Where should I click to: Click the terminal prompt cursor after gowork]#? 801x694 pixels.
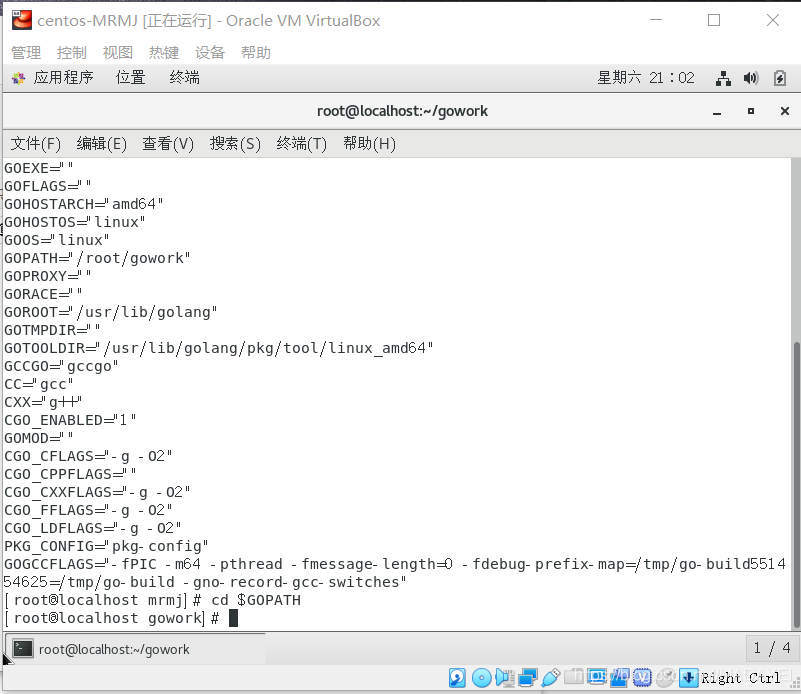click(233, 618)
